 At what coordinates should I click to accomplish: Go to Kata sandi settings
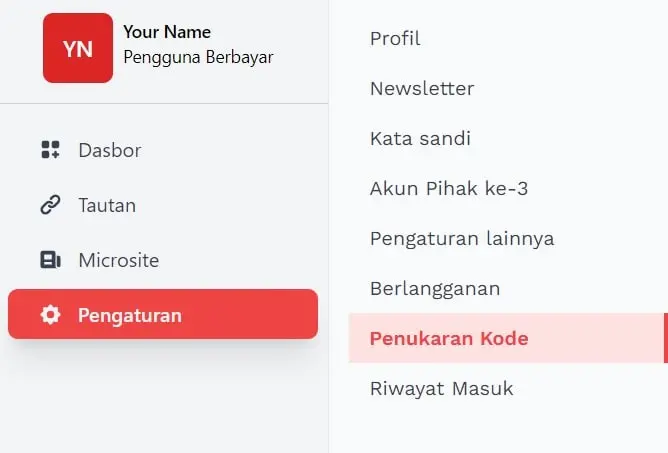pos(420,139)
